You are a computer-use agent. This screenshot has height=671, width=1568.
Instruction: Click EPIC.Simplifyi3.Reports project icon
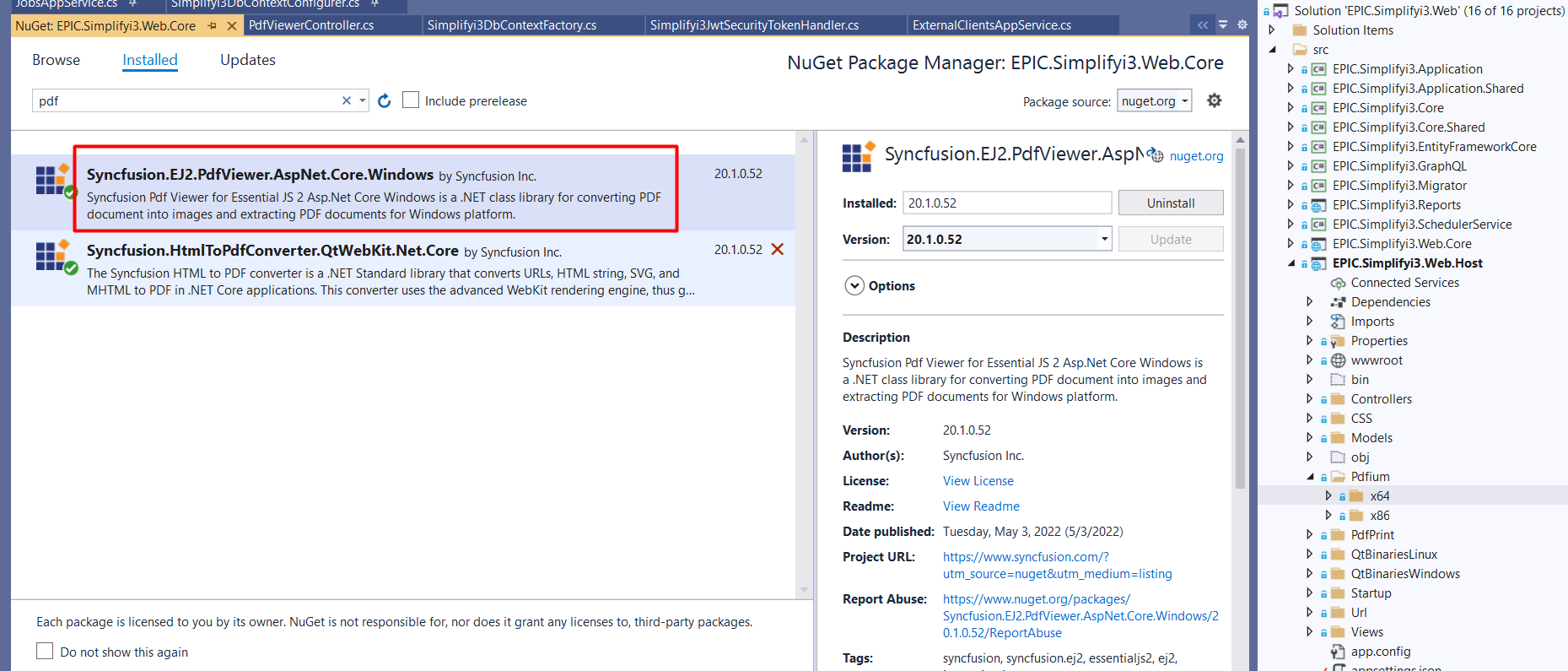tap(1318, 205)
